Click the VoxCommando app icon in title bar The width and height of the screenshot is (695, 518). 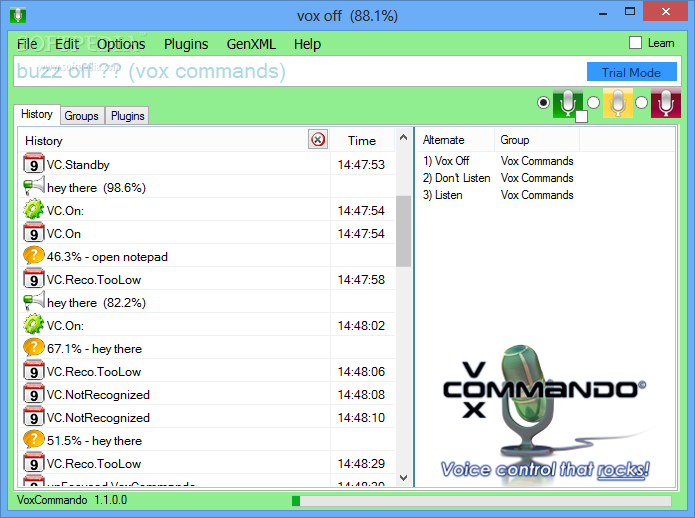pyautogui.click(x=18, y=15)
